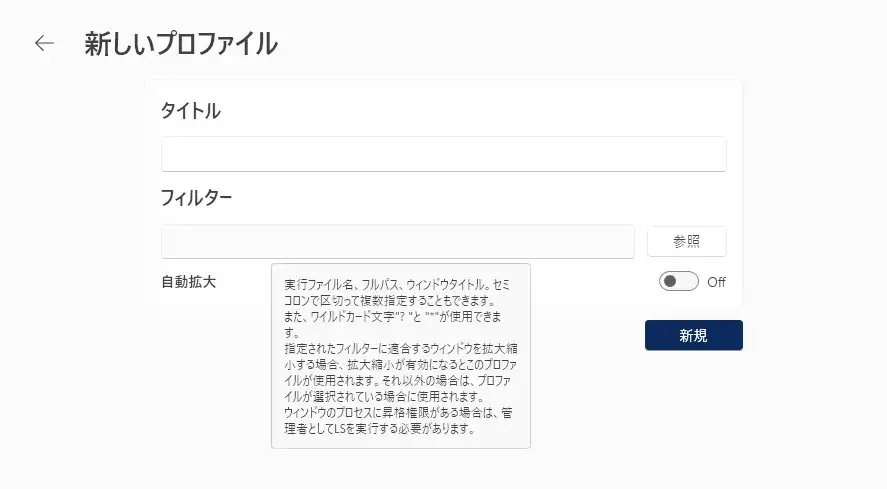
Task: Click tooltip line starting with ウィンドウのプロセス
Action: click(400, 414)
